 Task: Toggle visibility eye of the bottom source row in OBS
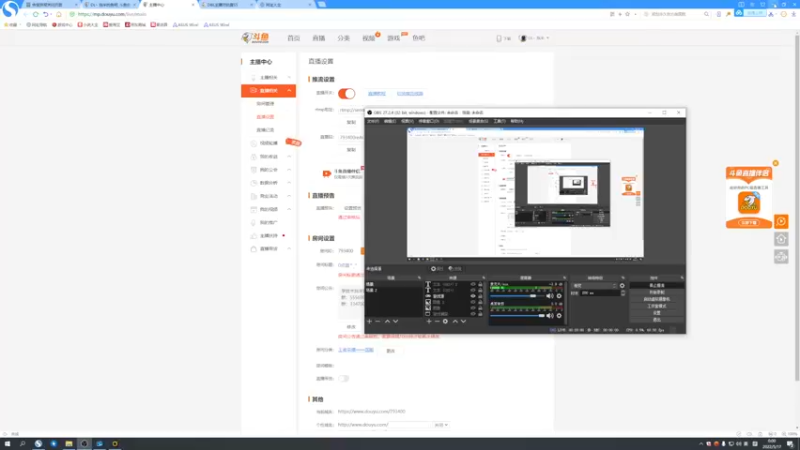click(473, 314)
